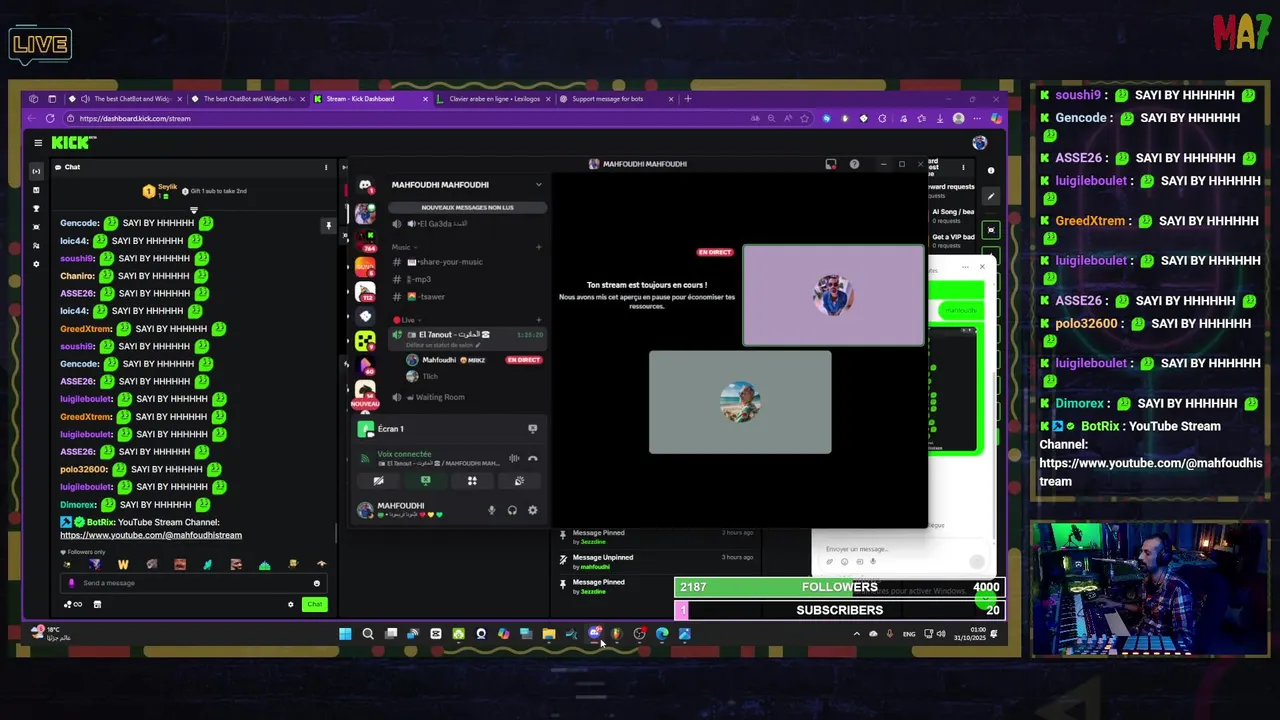Reload the Kick dashboard page

(x=50, y=118)
